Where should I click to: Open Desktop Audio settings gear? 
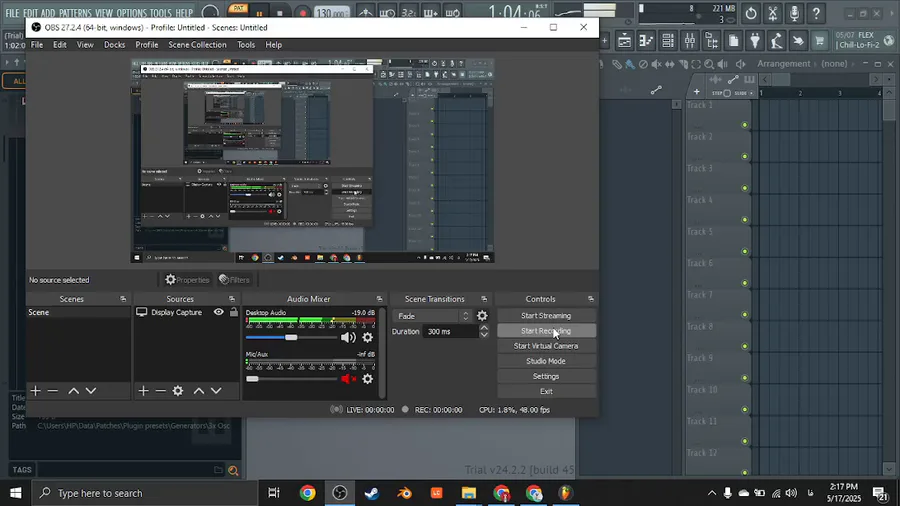[367, 337]
